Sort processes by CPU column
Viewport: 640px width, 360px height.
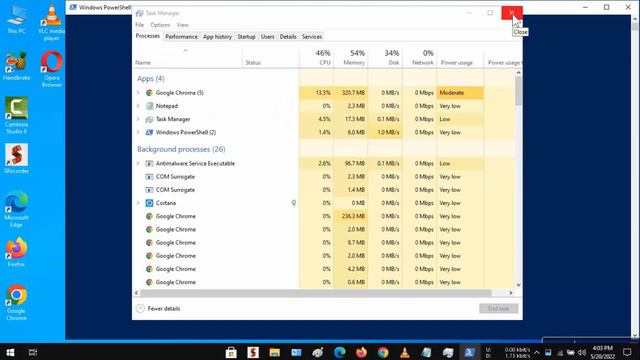click(316, 57)
